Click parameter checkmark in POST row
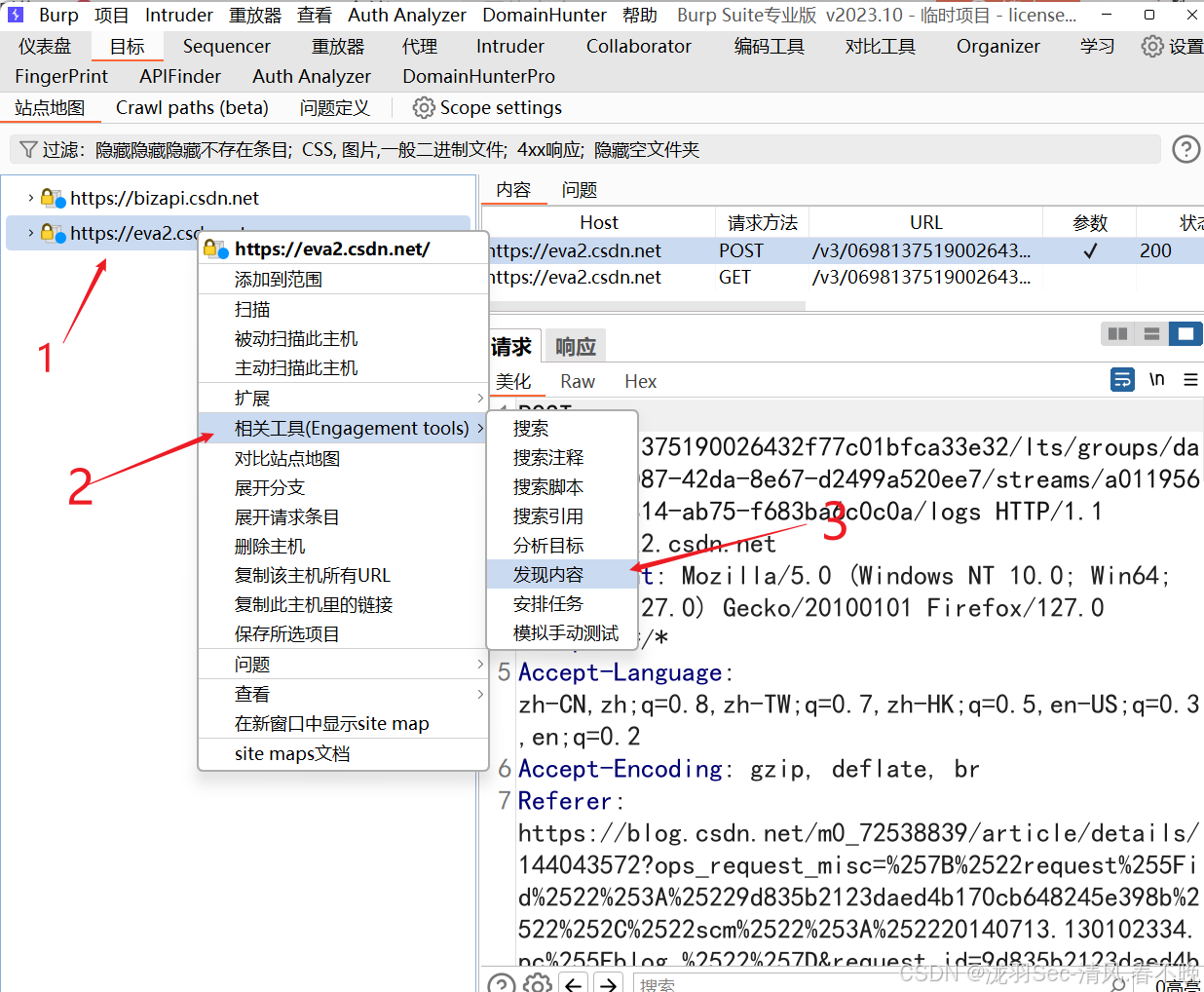This screenshot has height=992, width=1204. click(x=1090, y=250)
